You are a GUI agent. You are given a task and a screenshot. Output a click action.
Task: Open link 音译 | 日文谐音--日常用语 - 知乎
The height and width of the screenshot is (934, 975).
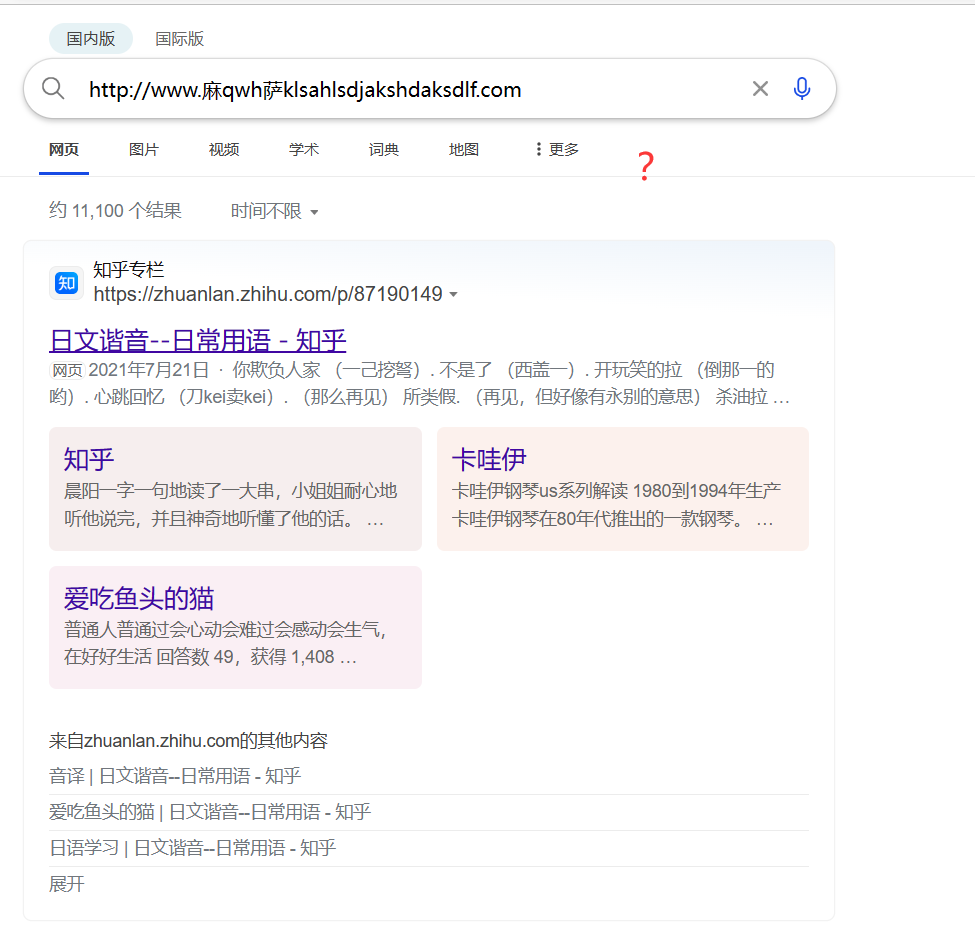(175, 776)
